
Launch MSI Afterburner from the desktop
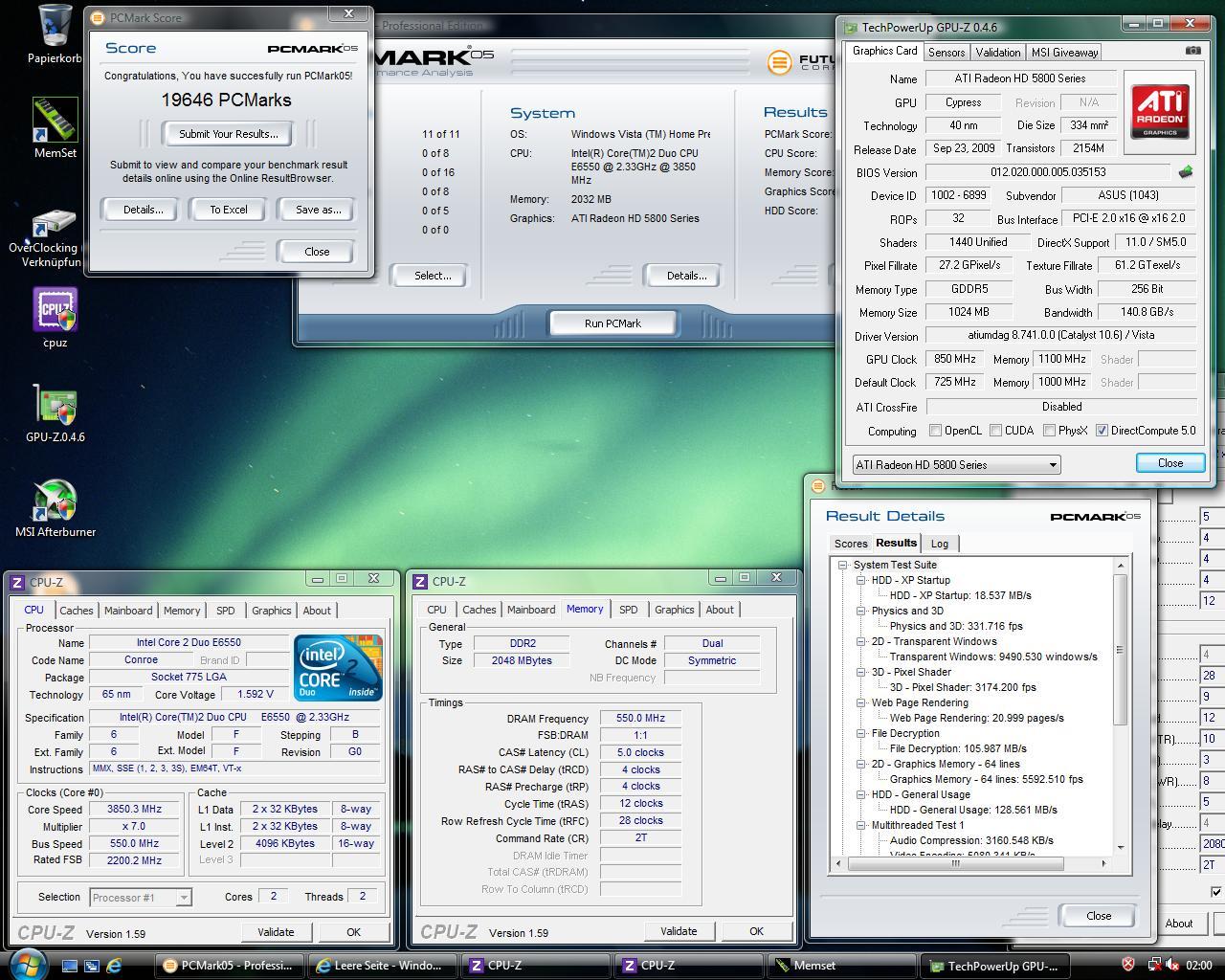[55, 500]
